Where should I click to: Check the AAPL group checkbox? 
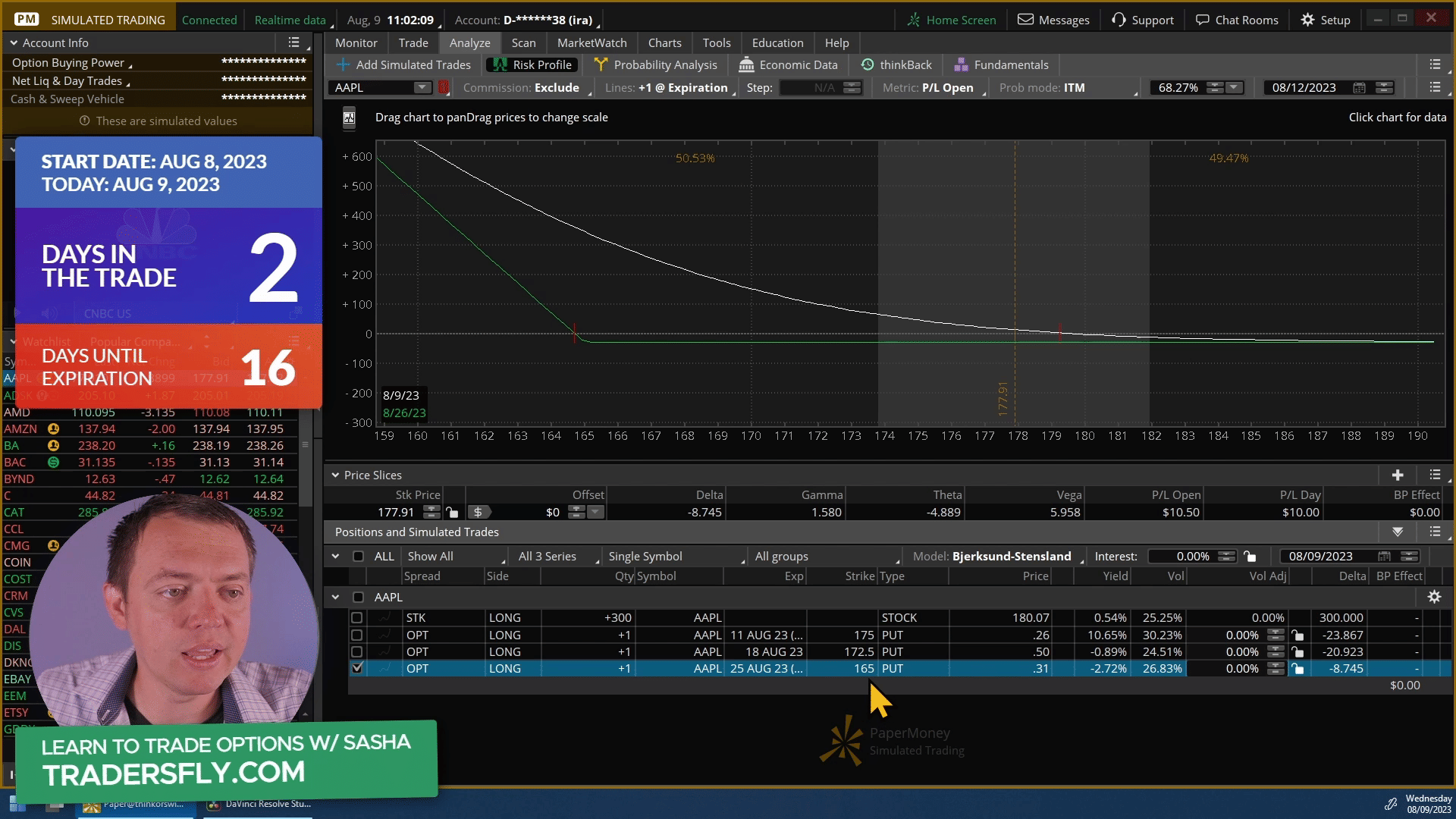358,598
